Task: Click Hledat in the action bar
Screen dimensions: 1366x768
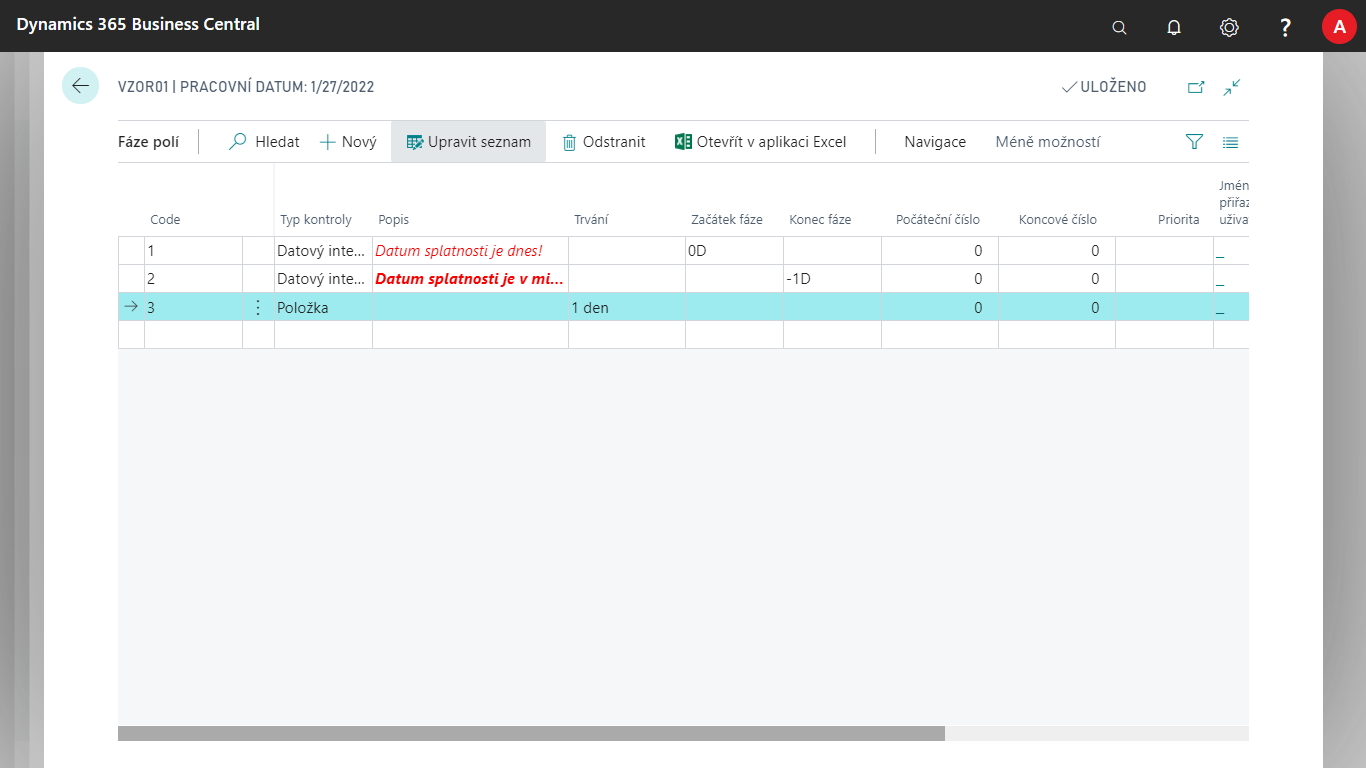Action: tap(264, 142)
